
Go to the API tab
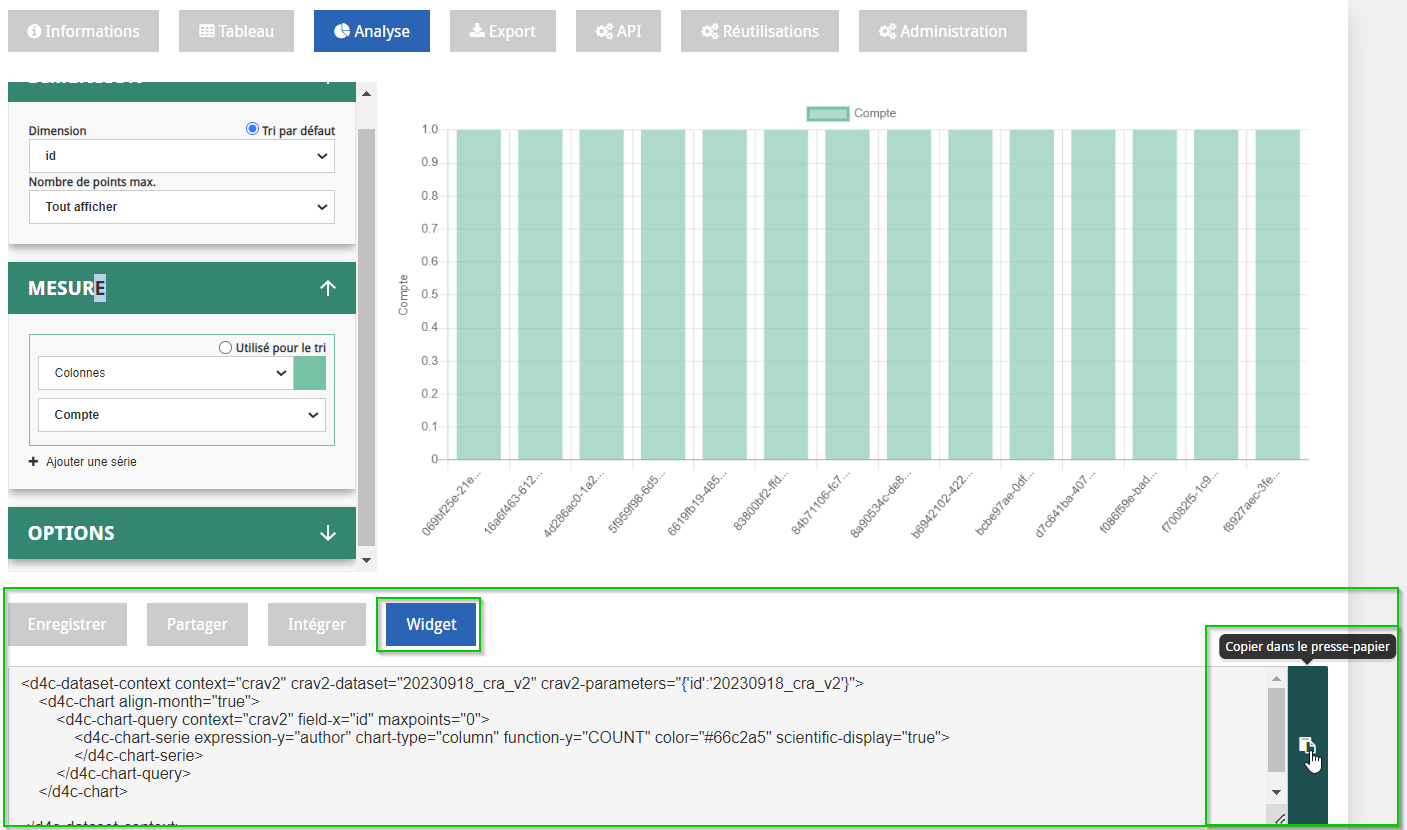point(618,31)
